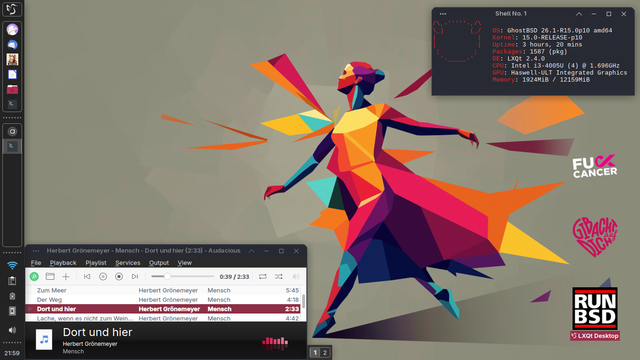Screen dimensions: 640x360
Task: Click the Add Files plus icon in Audacious
Action: coord(66,276)
